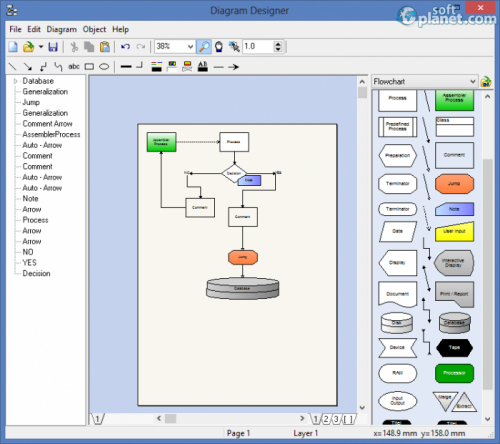
Task: Pick the Interactive Display palette shape
Action: [454, 263]
